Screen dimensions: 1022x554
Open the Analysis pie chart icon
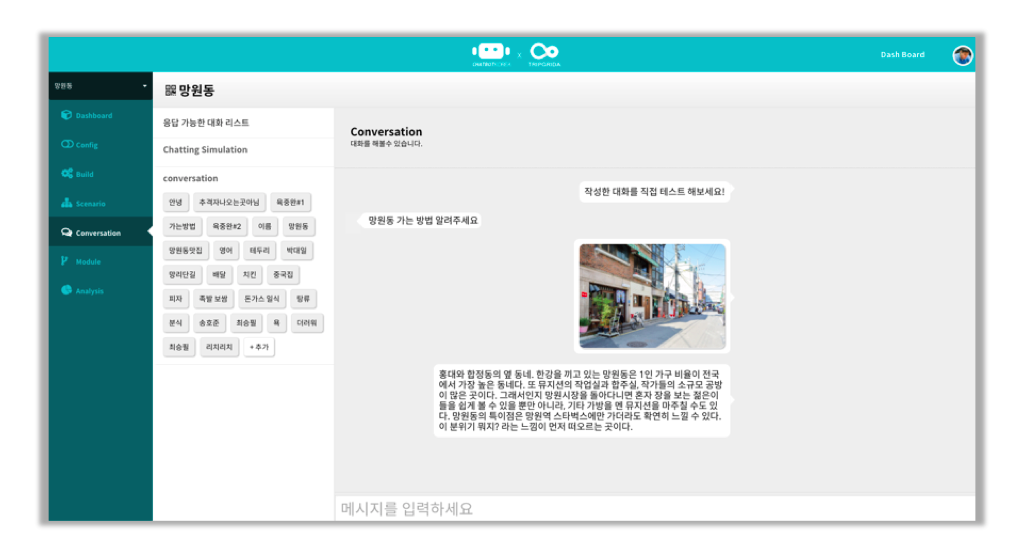tap(66, 290)
